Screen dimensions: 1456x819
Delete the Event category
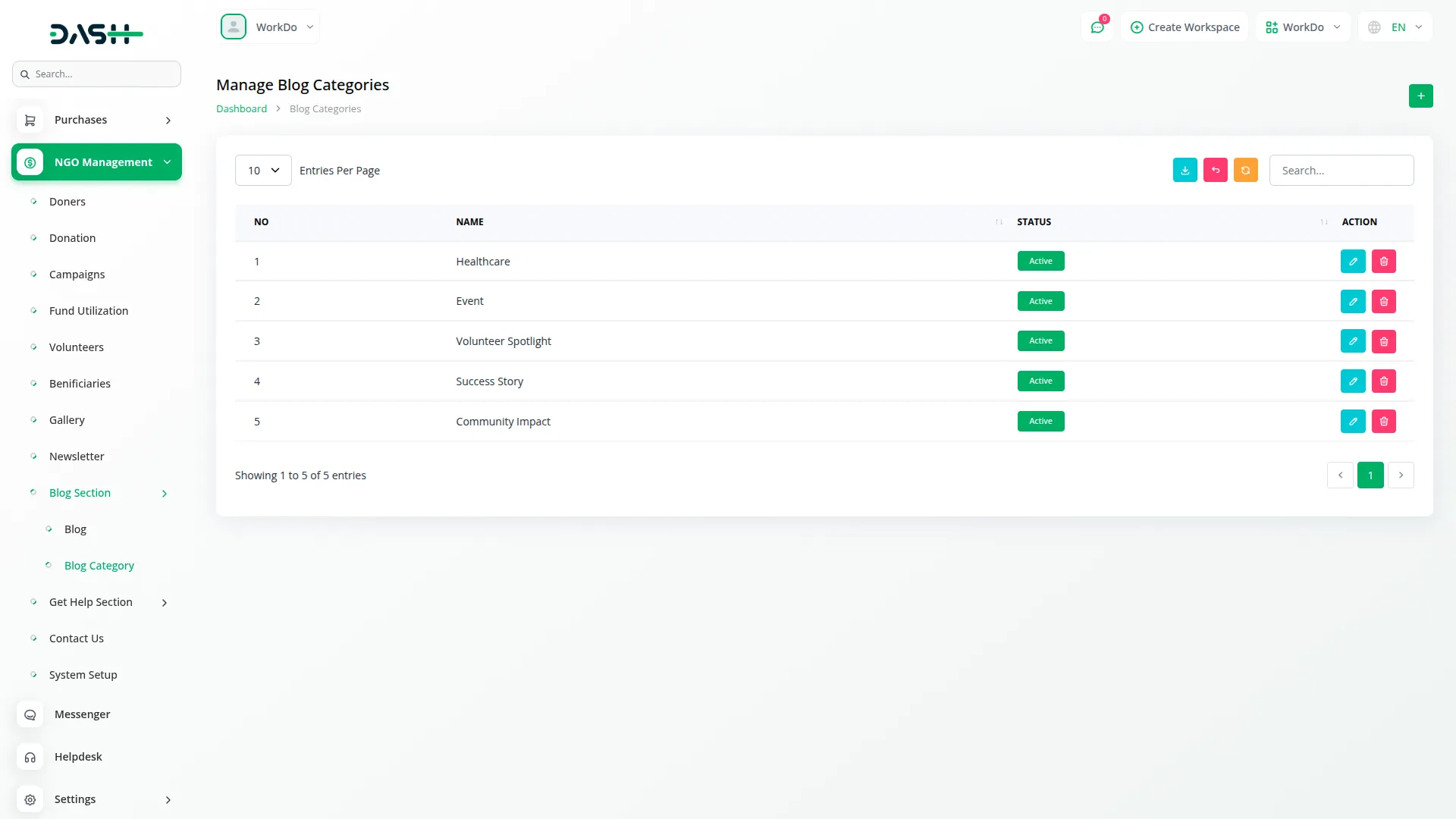1383,302
